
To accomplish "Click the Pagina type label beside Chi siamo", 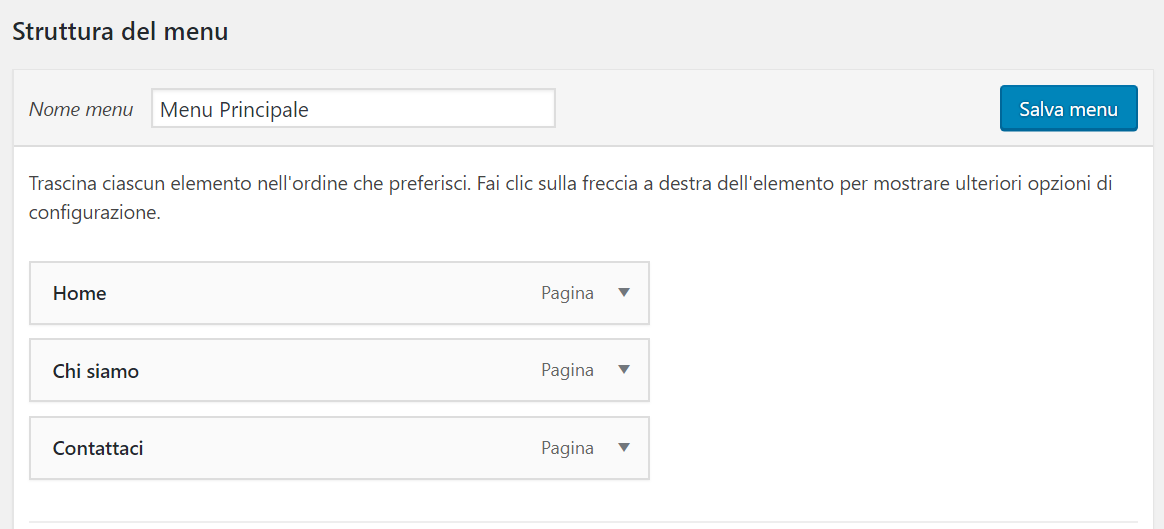I will [x=567, y=371].
